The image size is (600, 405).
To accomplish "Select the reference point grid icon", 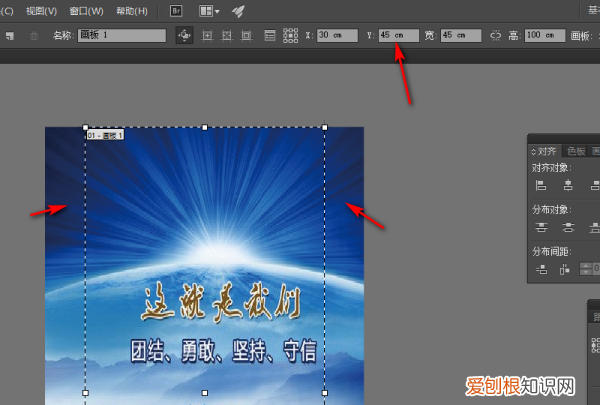I will click(x=290, y=35).
